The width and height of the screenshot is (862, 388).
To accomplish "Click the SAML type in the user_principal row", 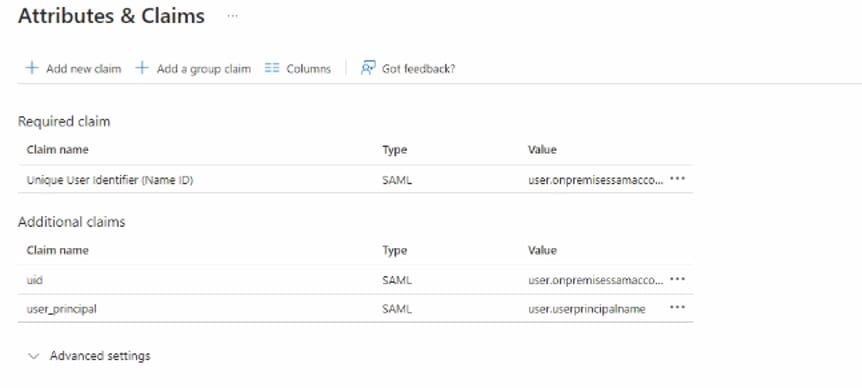I will (397, 309).
